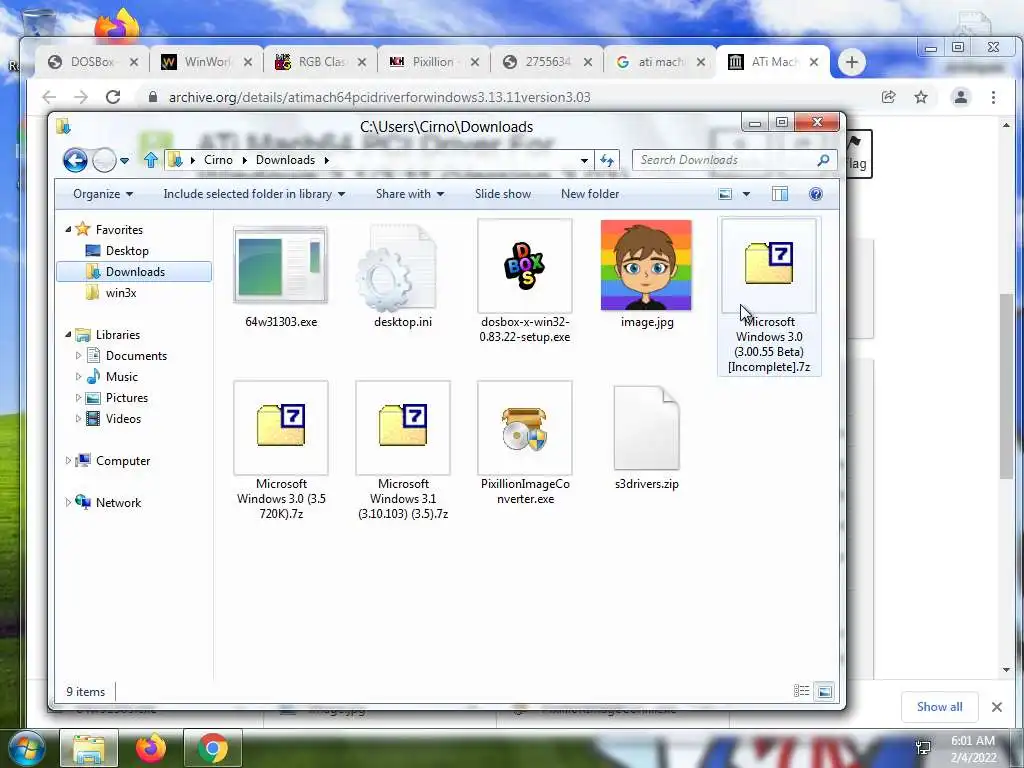
Task: Refresh the Downloads folder view
Action: (x=607, y=161)
